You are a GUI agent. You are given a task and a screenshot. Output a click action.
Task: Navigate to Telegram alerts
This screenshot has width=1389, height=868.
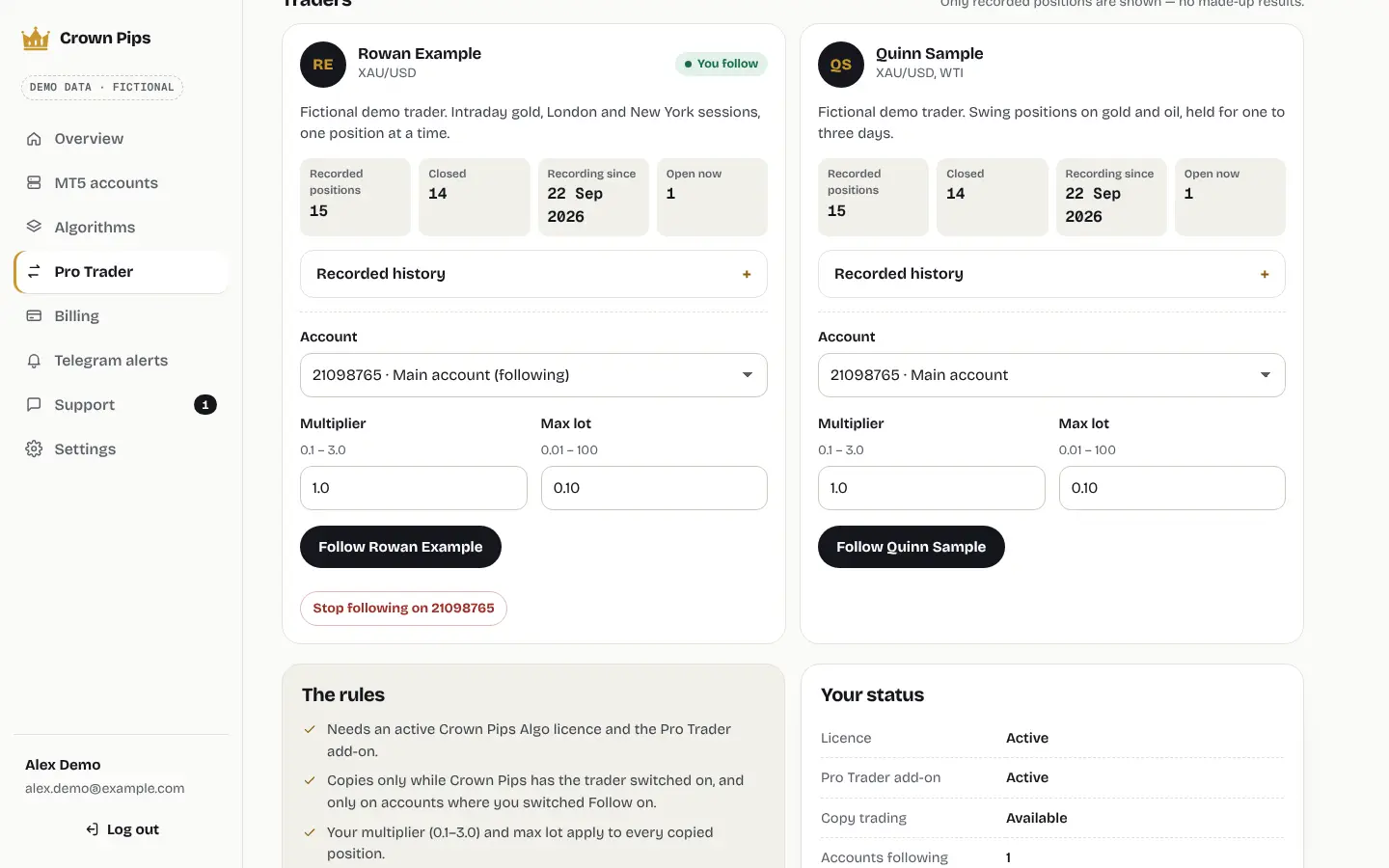(122, 361)
